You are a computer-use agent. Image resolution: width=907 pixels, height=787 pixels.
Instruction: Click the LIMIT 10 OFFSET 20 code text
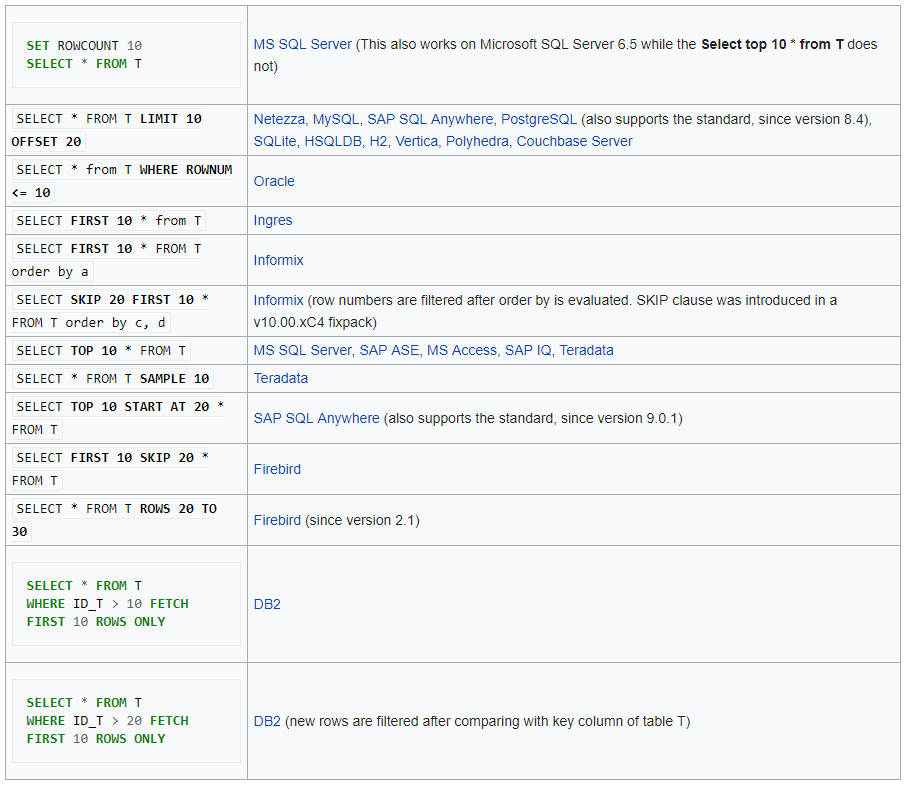point(106,130)
